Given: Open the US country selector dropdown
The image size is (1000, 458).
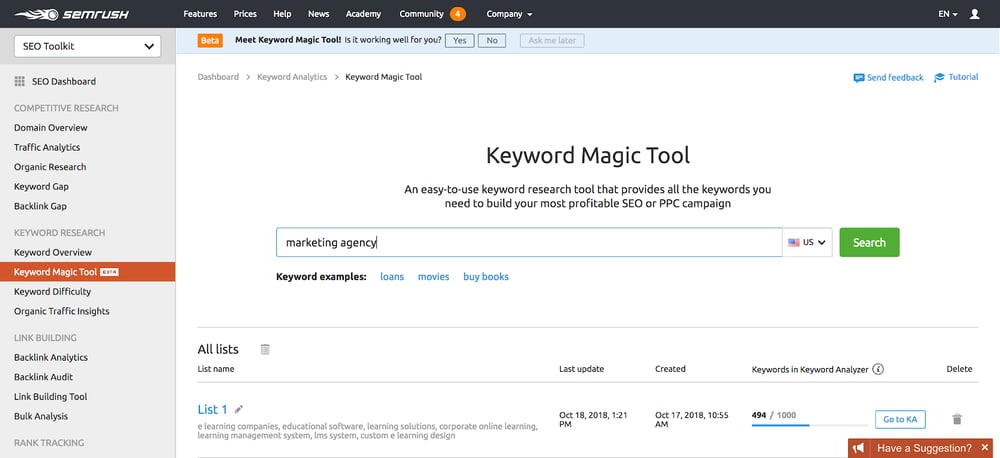Looking at the screenshot, I should tap(807, 242).
